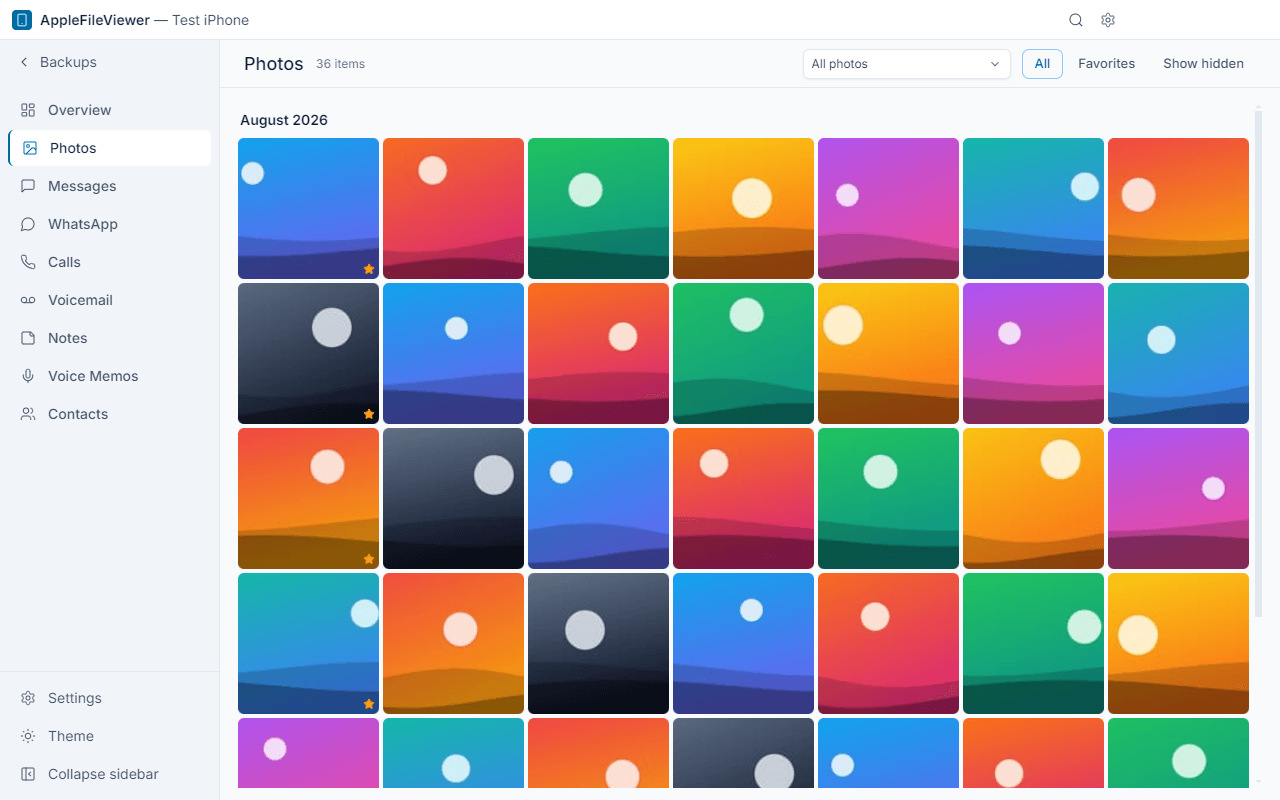Go back to Backups

coord(58,62)
